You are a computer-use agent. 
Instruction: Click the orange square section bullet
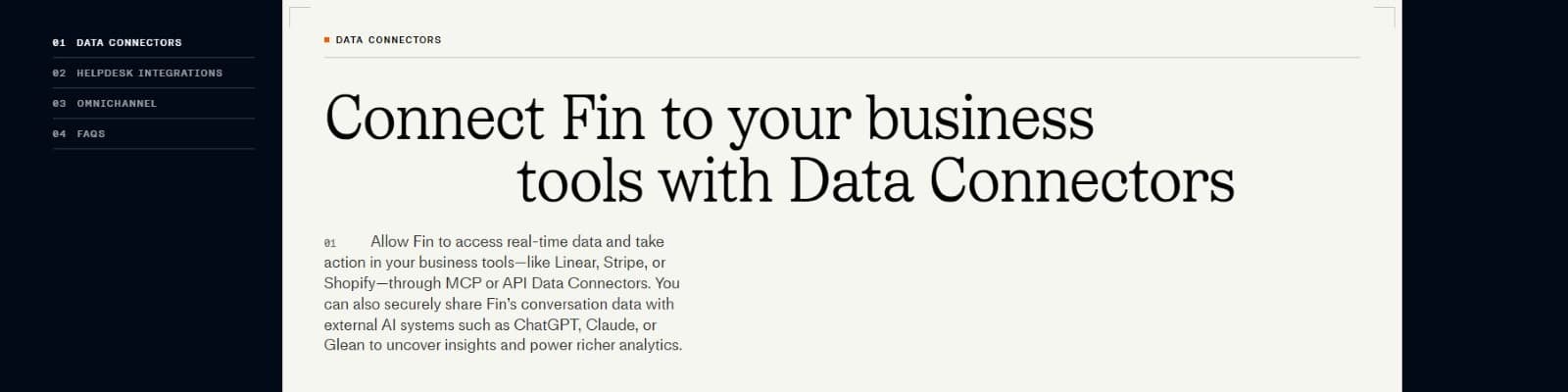click(326, 40)
